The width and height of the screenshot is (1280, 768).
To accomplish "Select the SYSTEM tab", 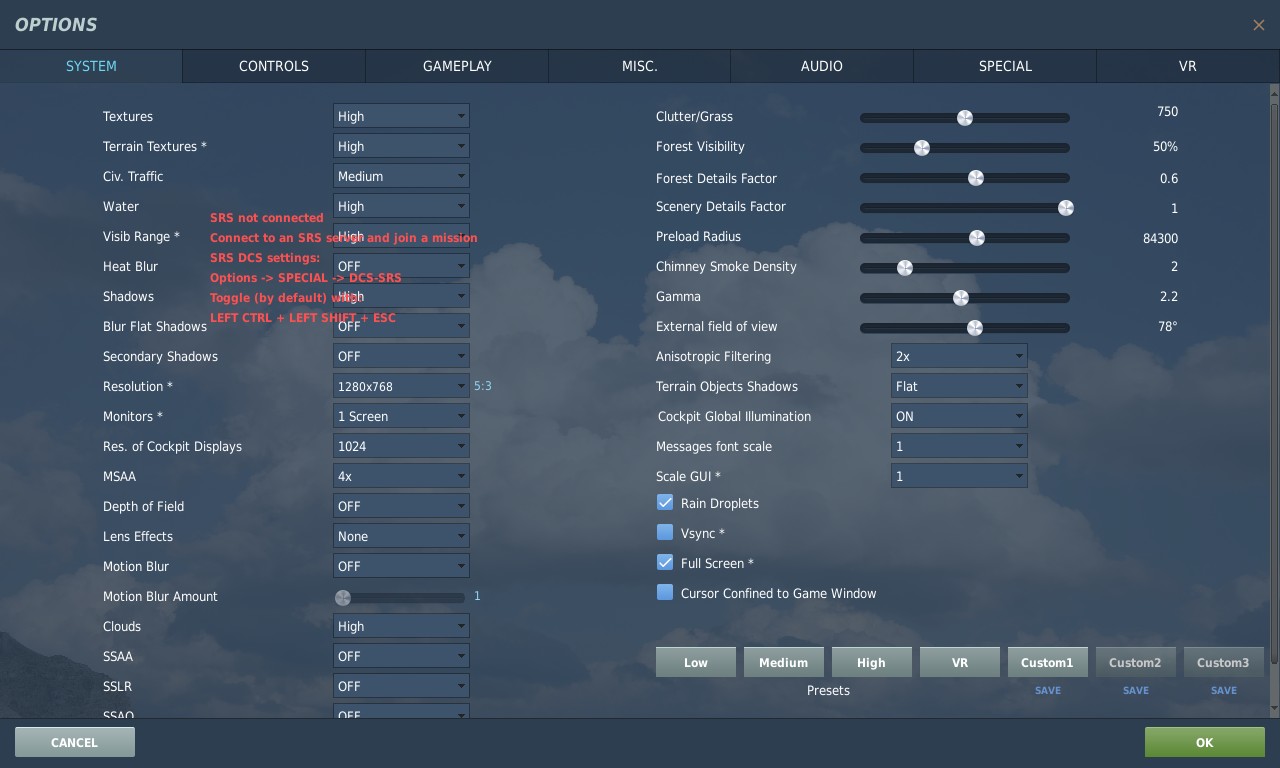I will click(91, 66).
